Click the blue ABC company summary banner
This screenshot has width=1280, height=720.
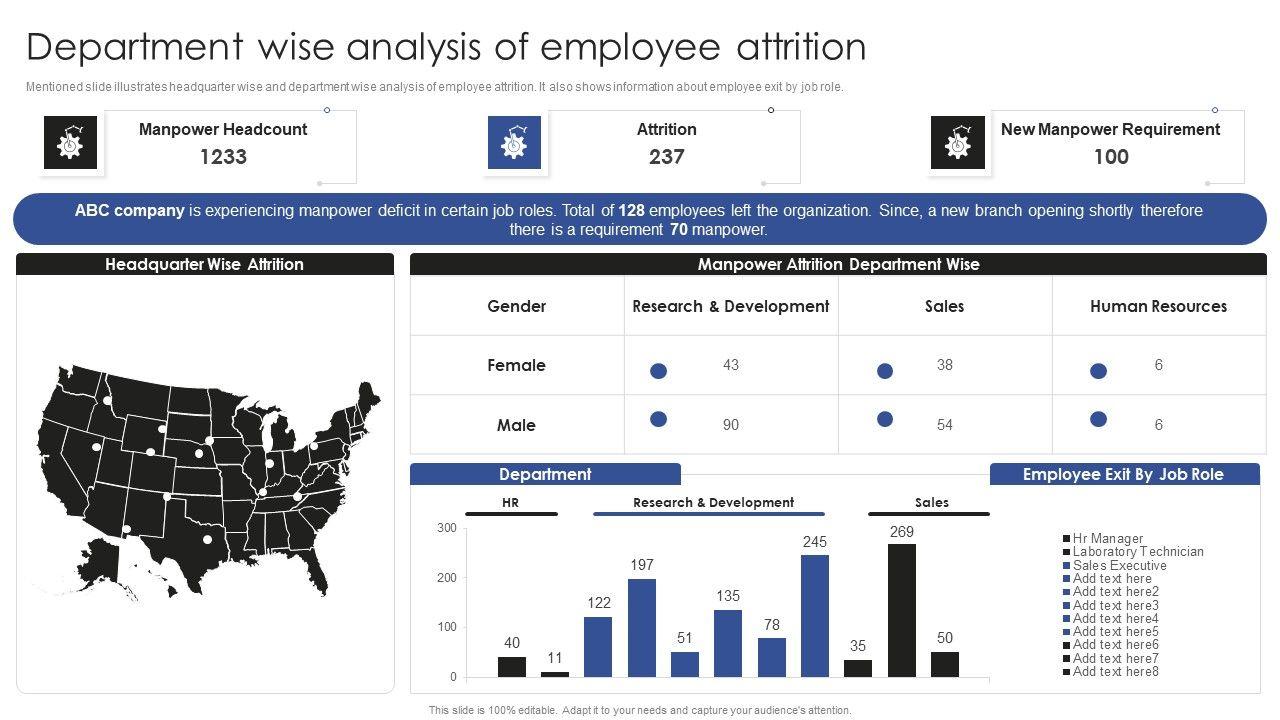point(640,219)
